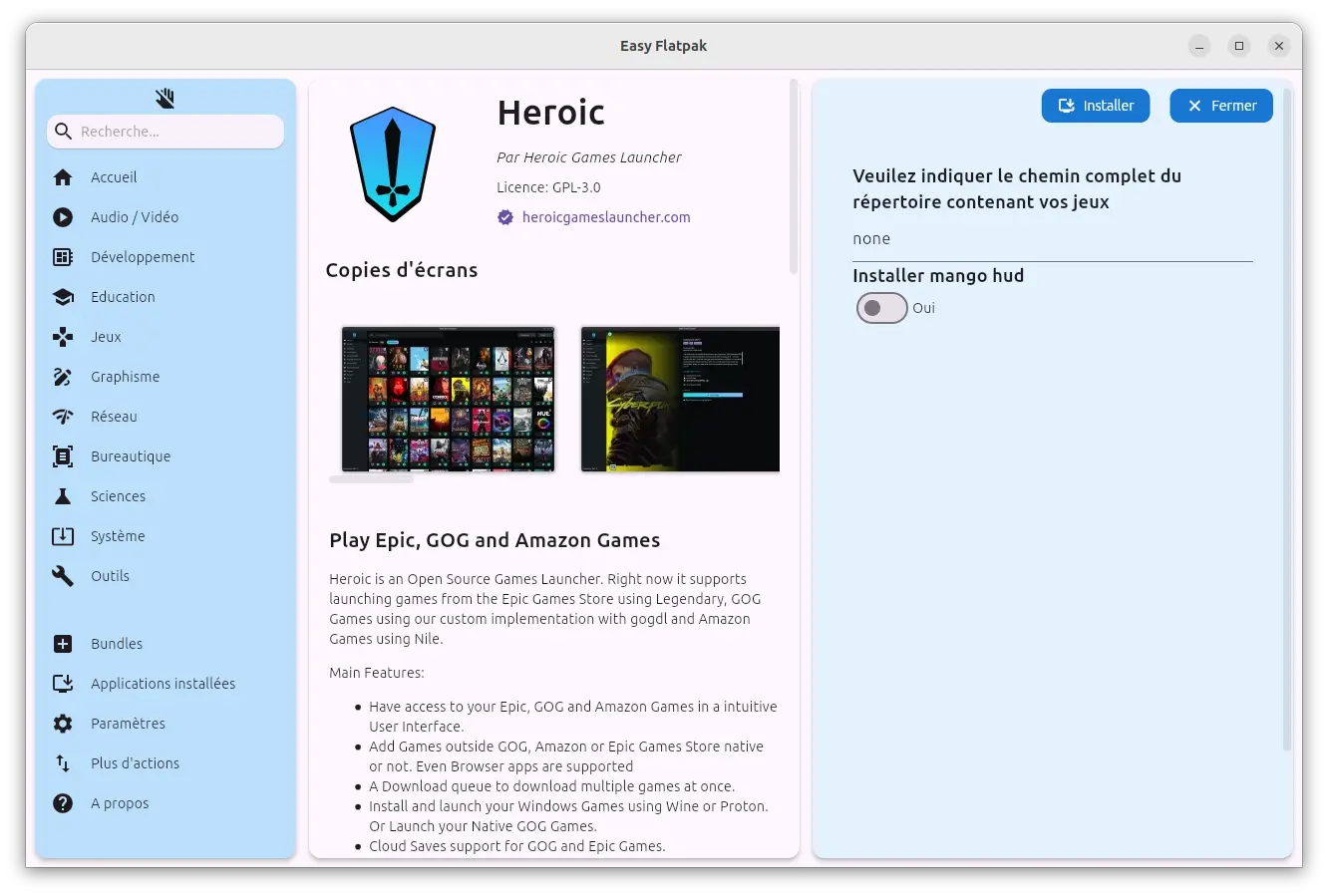Screen dimensions: 1328x896
Task: Click the 'Copies d'écrans' heading
Action: coord(402,270)
